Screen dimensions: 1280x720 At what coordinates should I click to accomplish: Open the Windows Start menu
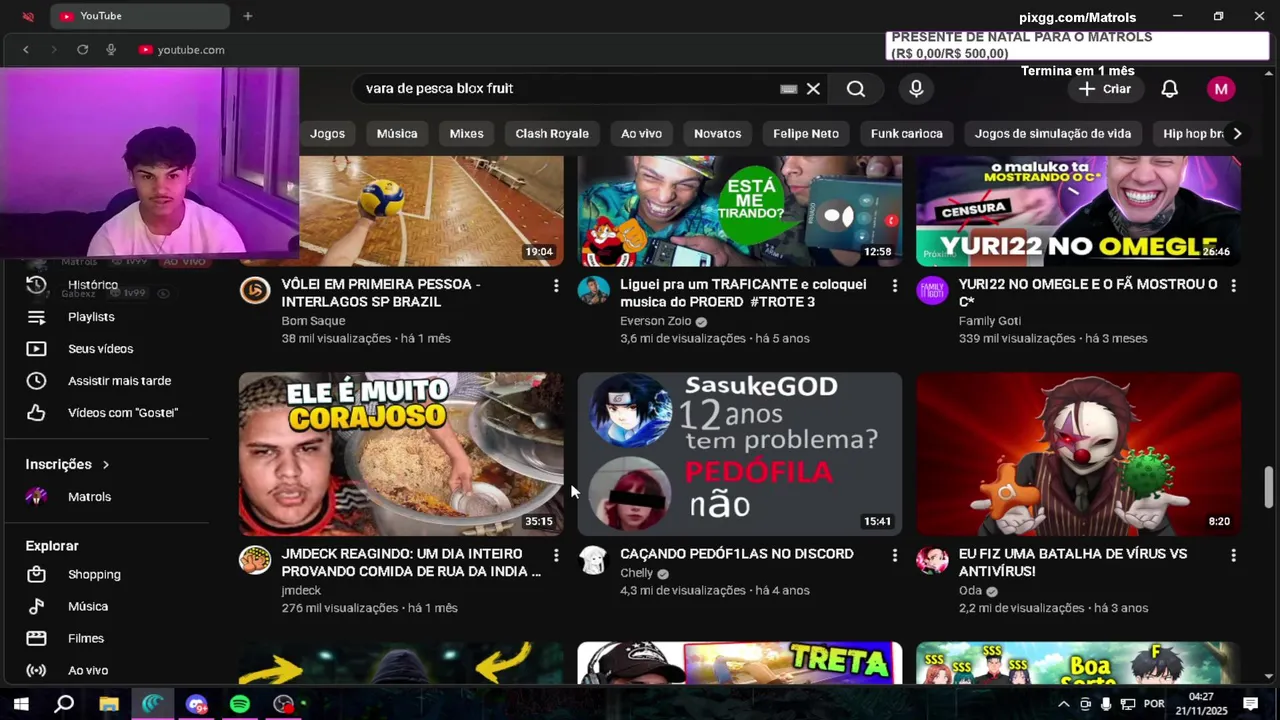click(20, 704)
